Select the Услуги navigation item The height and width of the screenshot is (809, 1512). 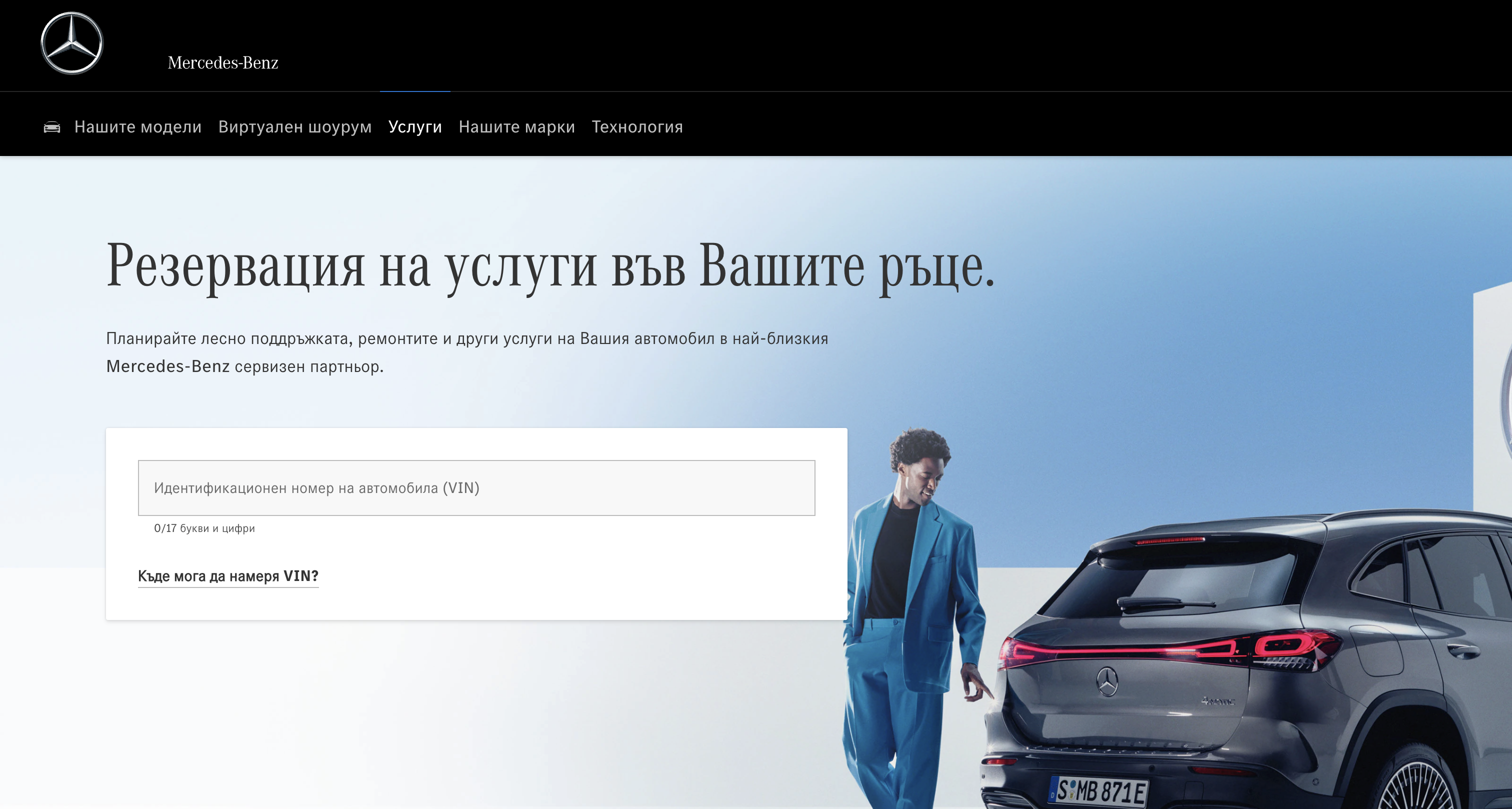click(414, 127)
